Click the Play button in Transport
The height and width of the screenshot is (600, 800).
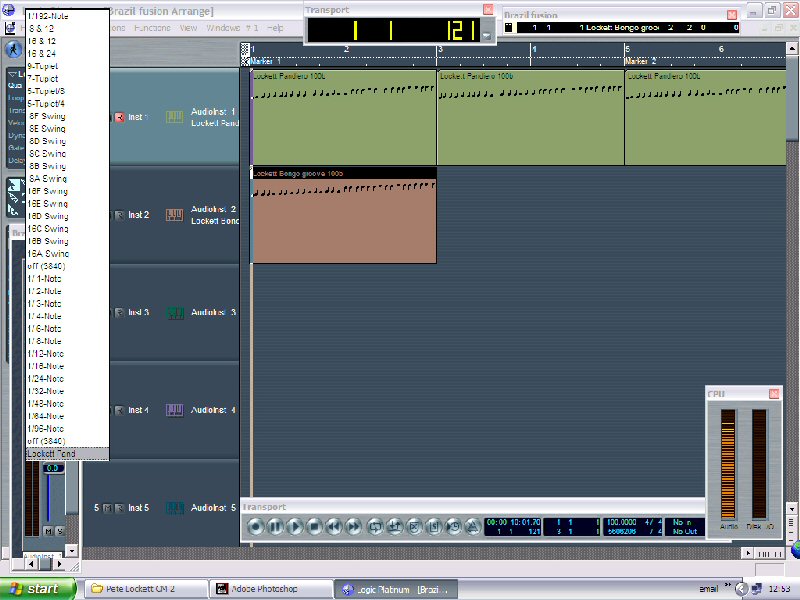[295, 526]
